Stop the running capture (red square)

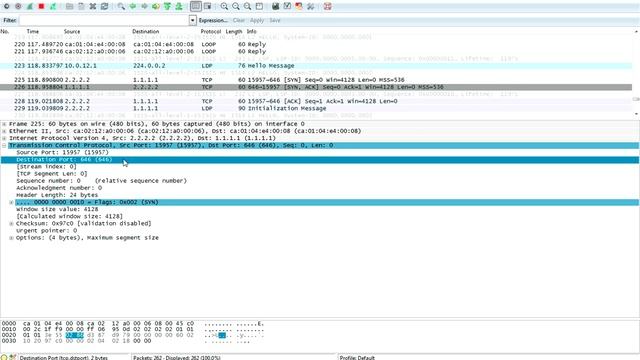[x=41, y=7]
